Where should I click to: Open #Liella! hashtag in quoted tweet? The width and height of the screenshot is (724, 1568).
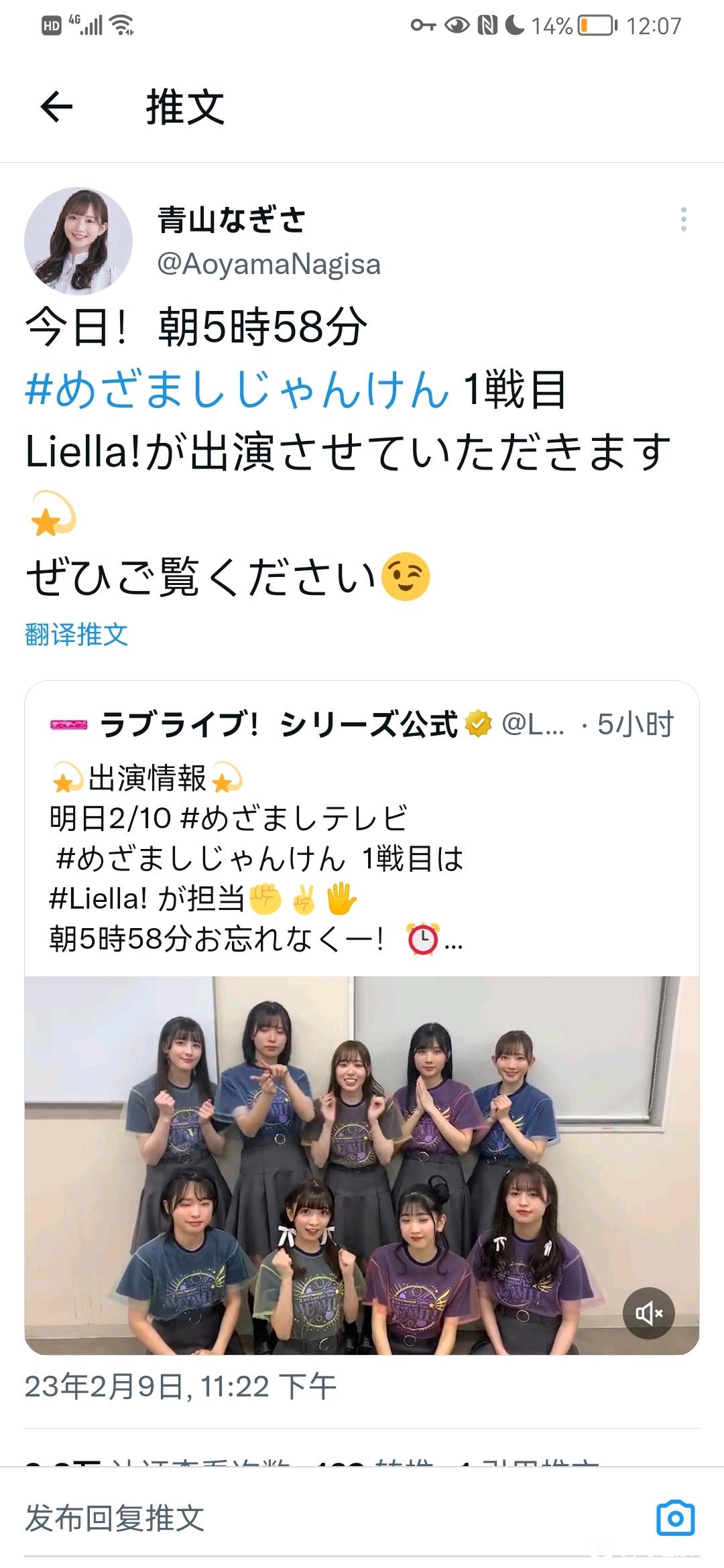pyautogui.click(x=98, y=899)
